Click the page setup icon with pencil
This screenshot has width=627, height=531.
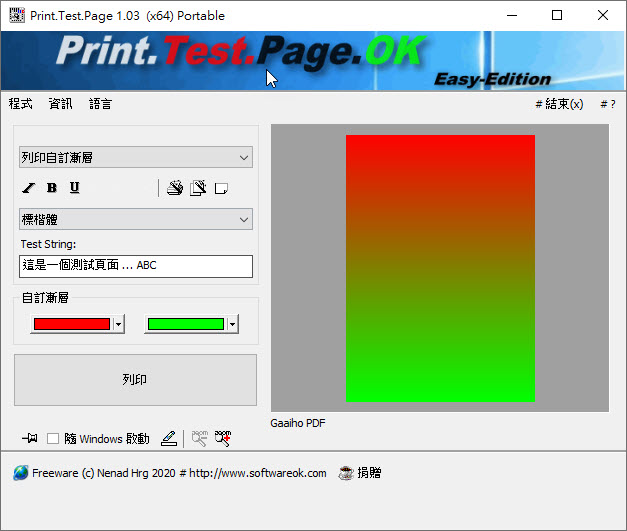[198, 188]
